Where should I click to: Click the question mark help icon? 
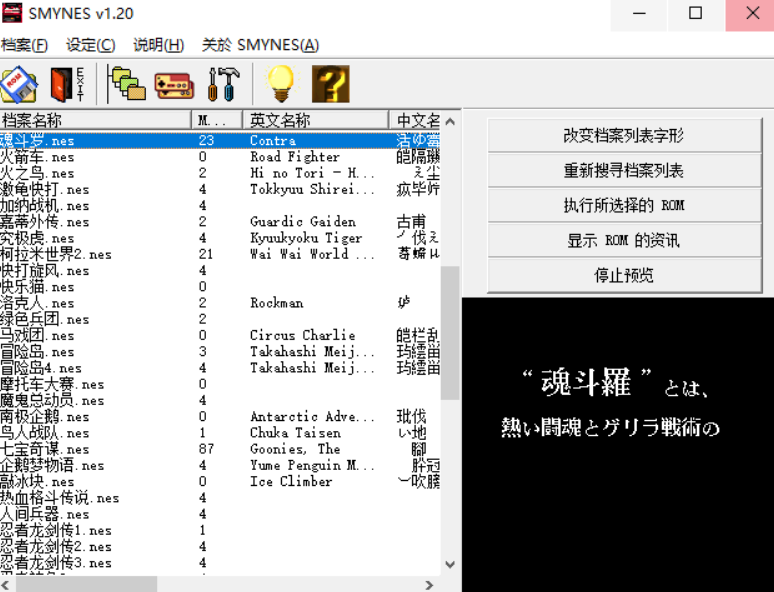click(x=331, y=84)
